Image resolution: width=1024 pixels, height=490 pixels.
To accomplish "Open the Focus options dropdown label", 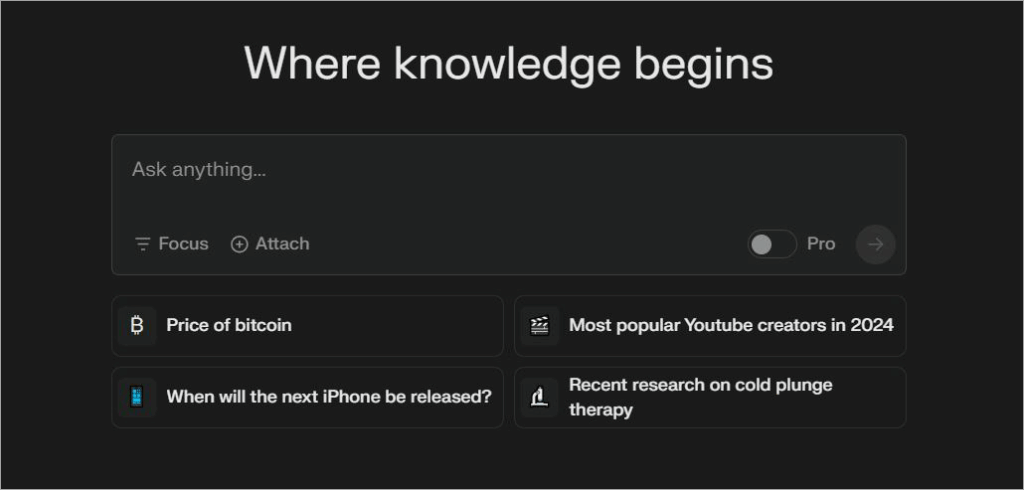I will pyautogui.click(x=184, y=244).
